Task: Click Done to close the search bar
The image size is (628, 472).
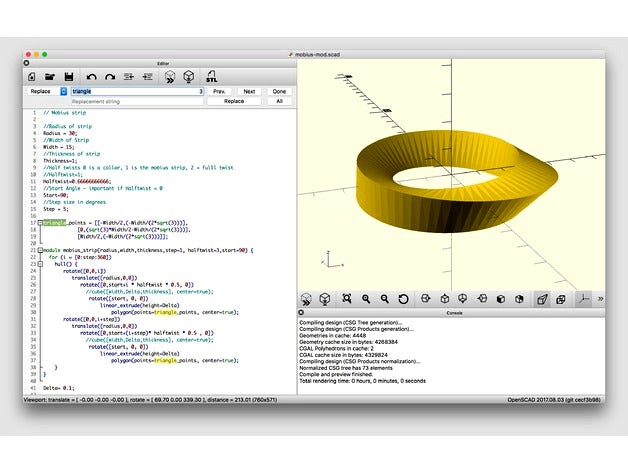Action: [279, 91]
